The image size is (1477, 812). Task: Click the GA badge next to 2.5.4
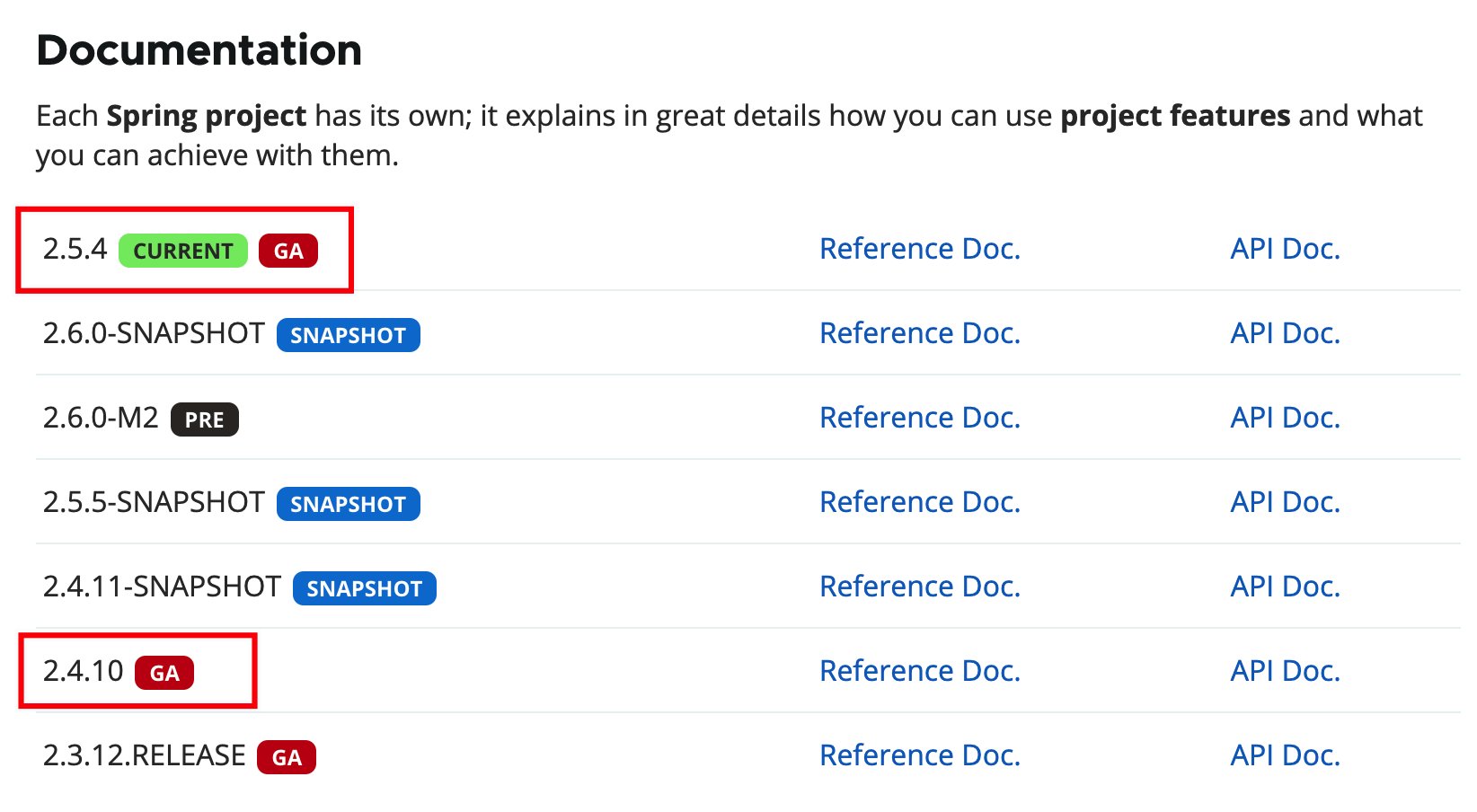coord(287,251)
